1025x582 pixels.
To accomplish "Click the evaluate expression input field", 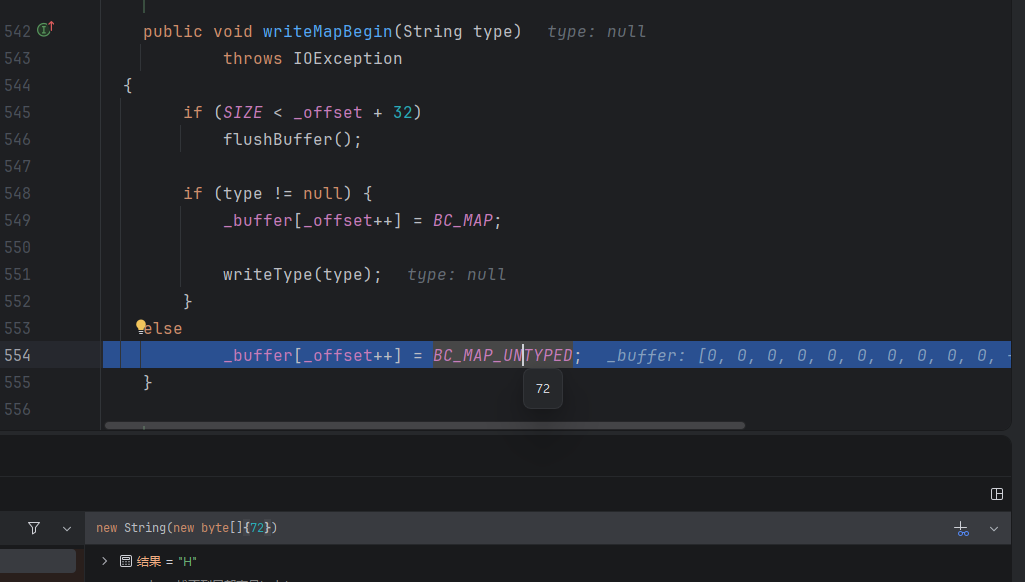I will (x=500, y=528).
